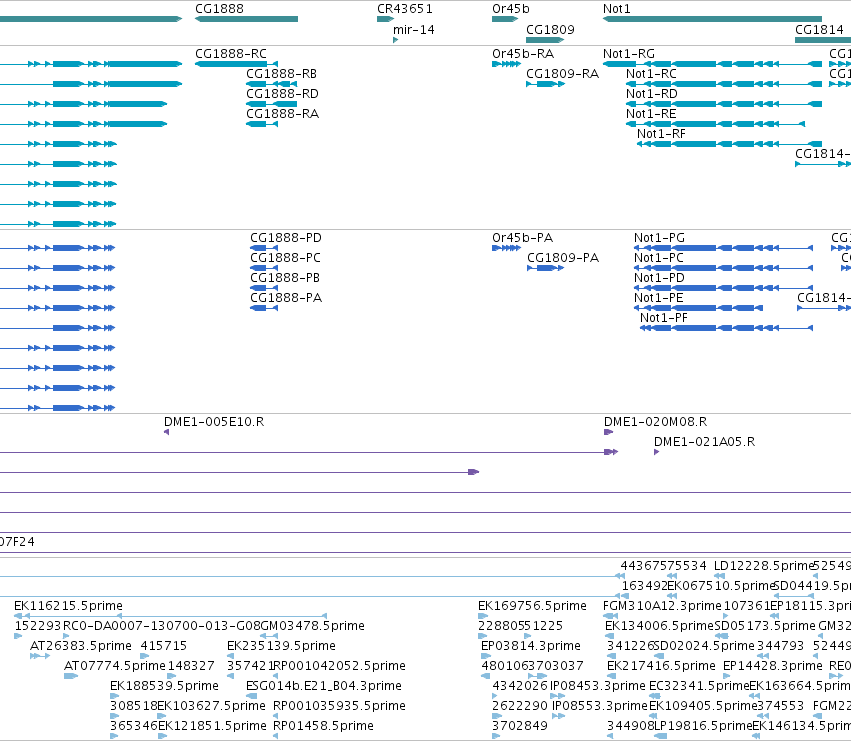Click EST SD02024.5prime
The image size is (851, 741).
point(704,646)
